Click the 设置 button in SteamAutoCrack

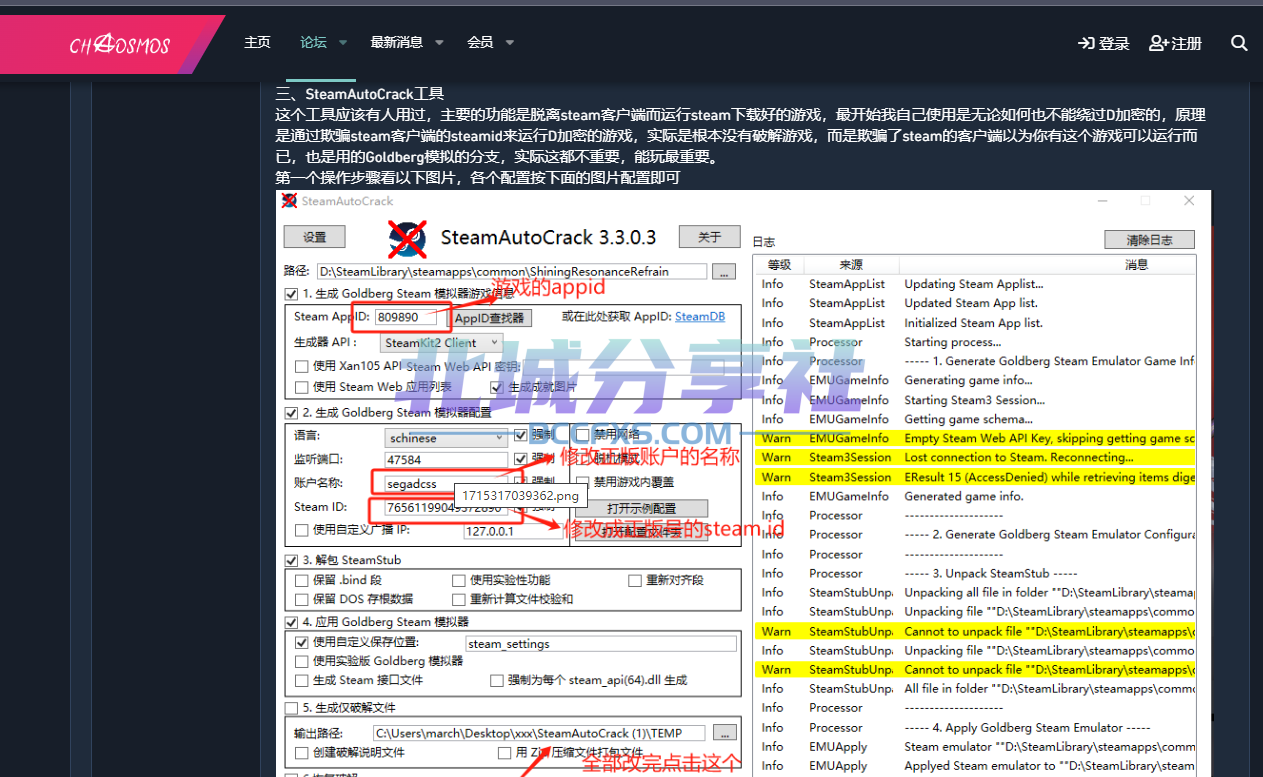(x=315, y=237)
